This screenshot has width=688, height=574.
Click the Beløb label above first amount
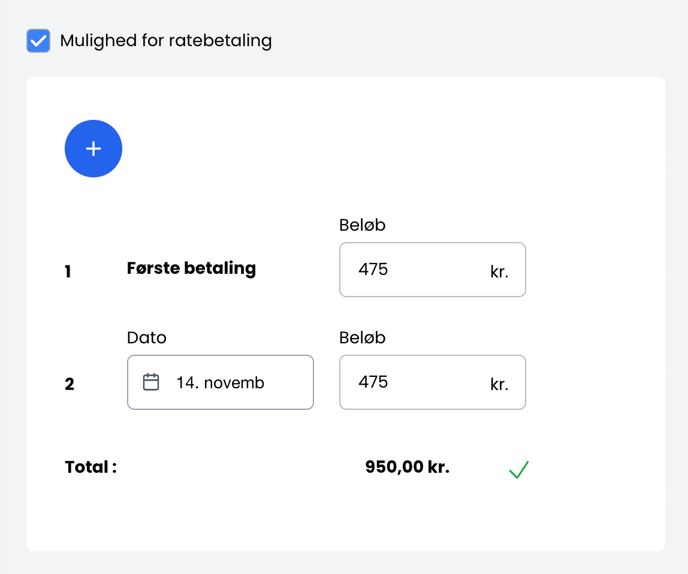(x=362, y=225)
